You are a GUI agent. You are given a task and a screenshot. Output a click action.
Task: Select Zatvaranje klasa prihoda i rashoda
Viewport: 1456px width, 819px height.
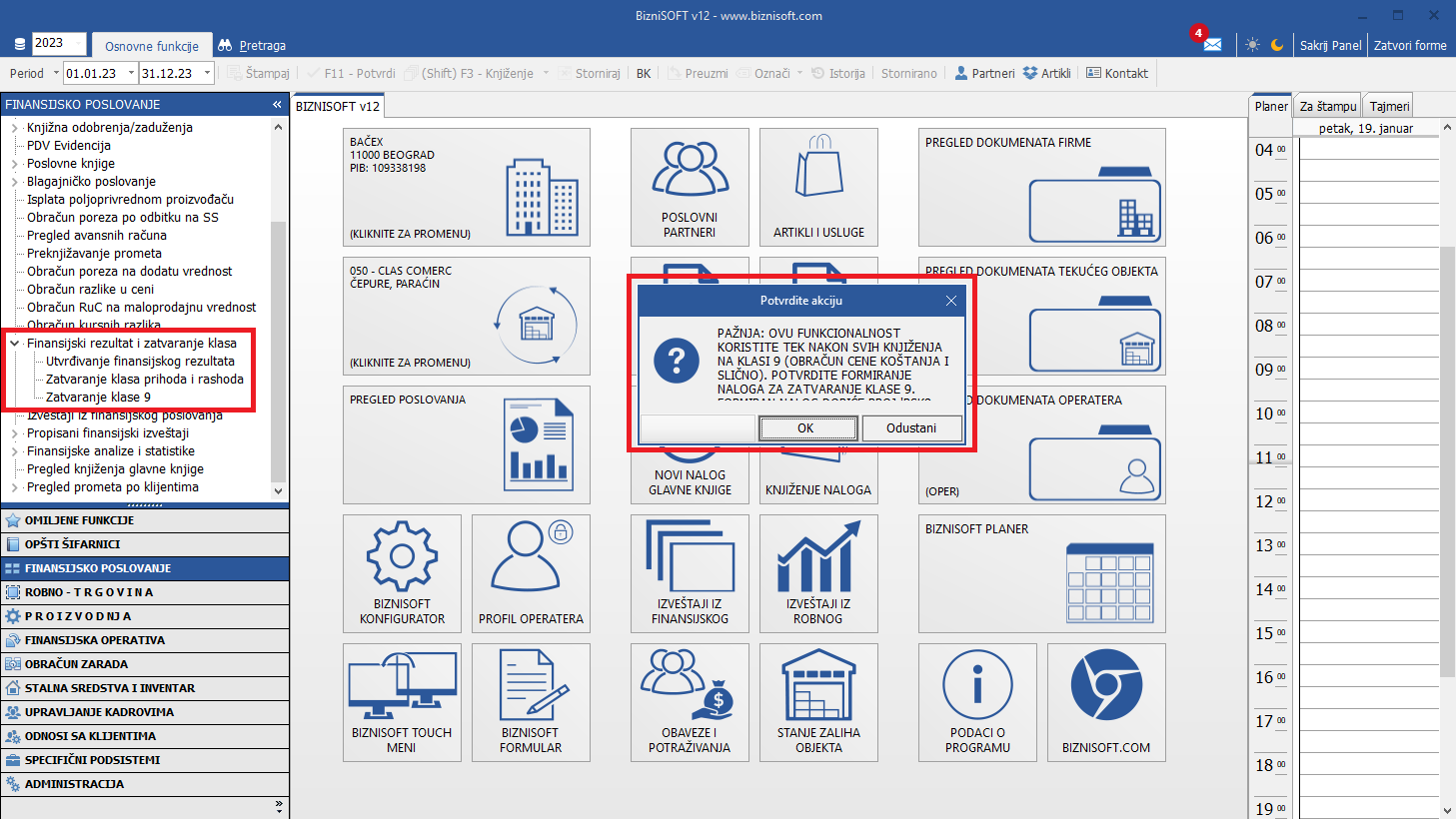[145, 380]
